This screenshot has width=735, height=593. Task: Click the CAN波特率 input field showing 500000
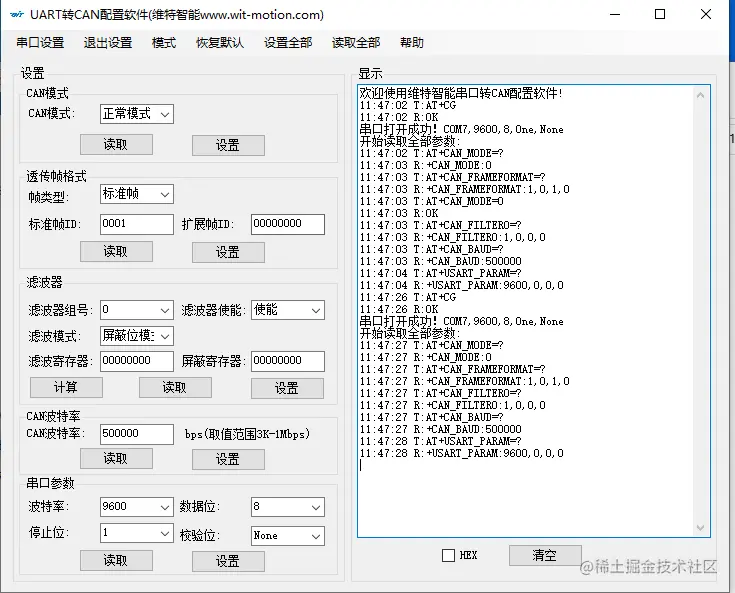pyautogui.click(x=136, y=434)
